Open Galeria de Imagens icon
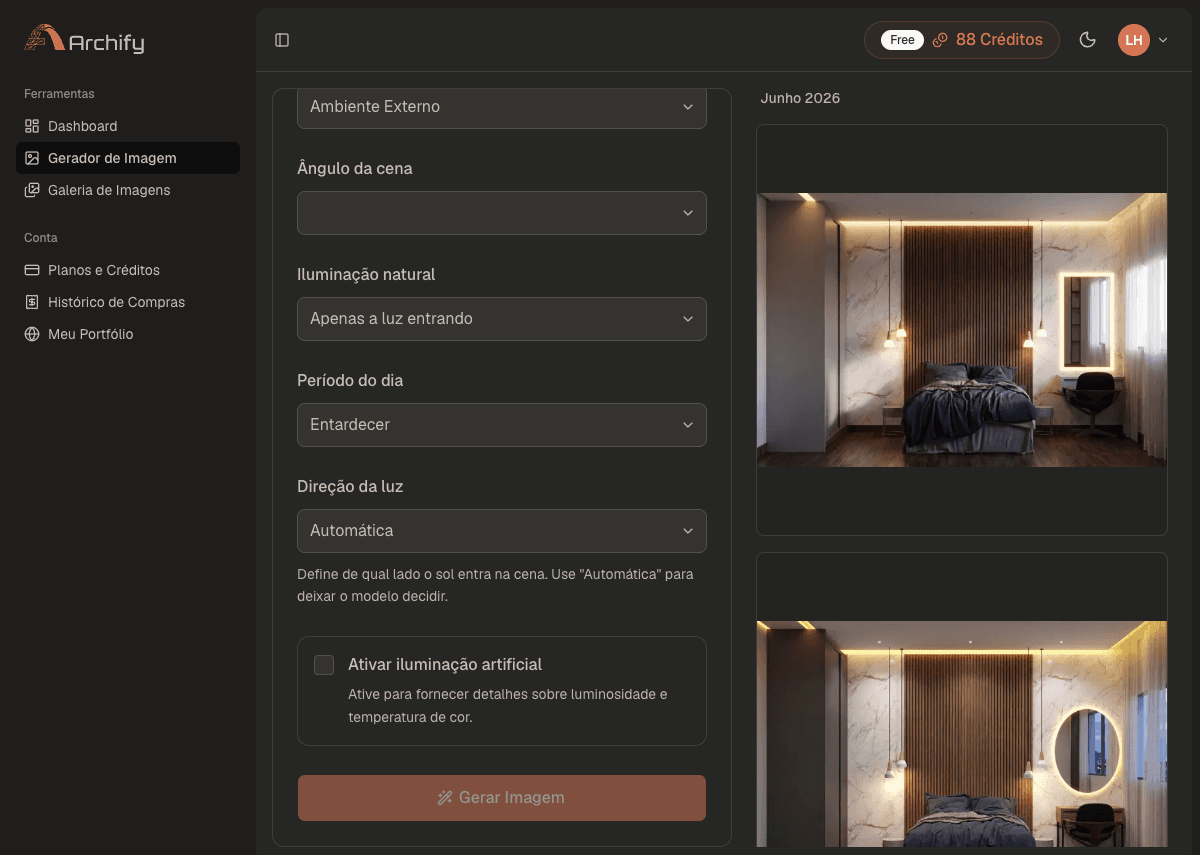The width and height of the screenshot is (1200, 855). point(32,190)
